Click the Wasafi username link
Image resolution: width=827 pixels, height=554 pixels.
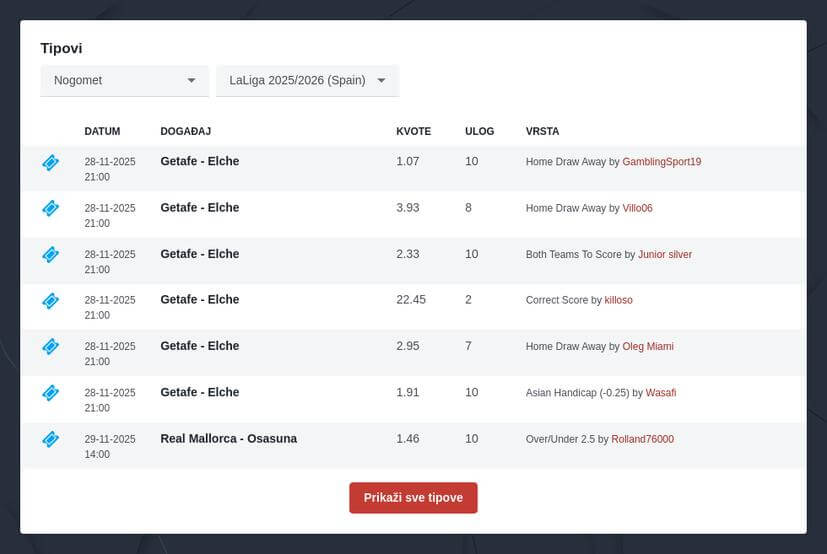(x=660, y=393)
